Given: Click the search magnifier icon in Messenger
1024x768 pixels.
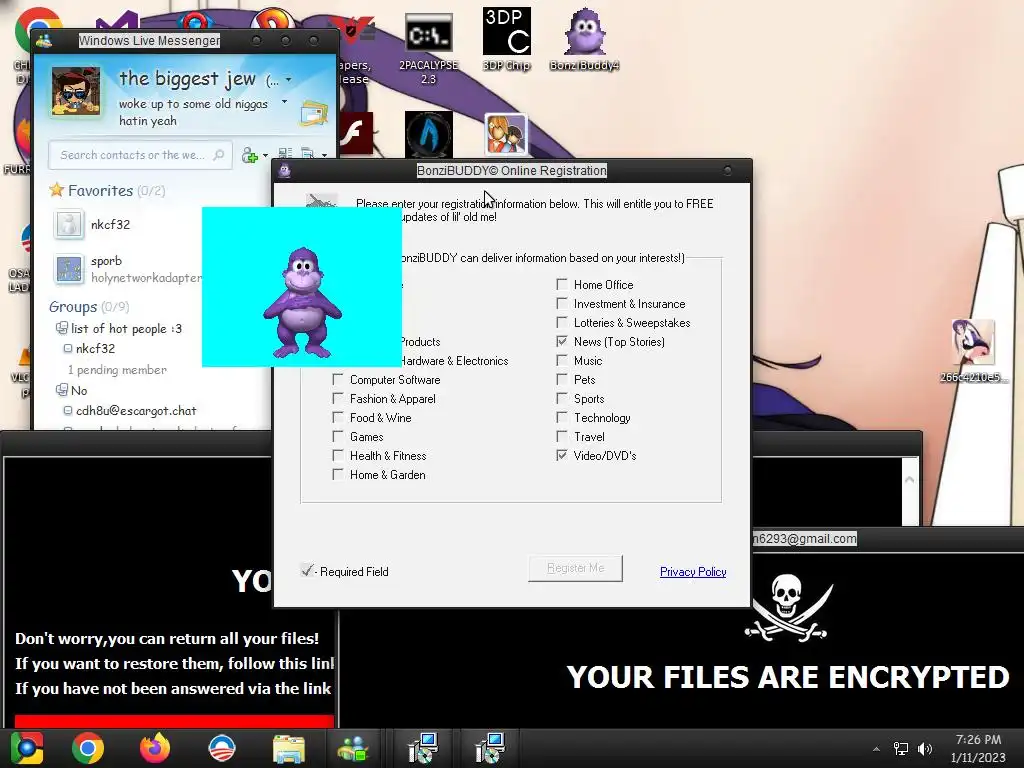Looking at the screenshot, I should click(219, 155).
